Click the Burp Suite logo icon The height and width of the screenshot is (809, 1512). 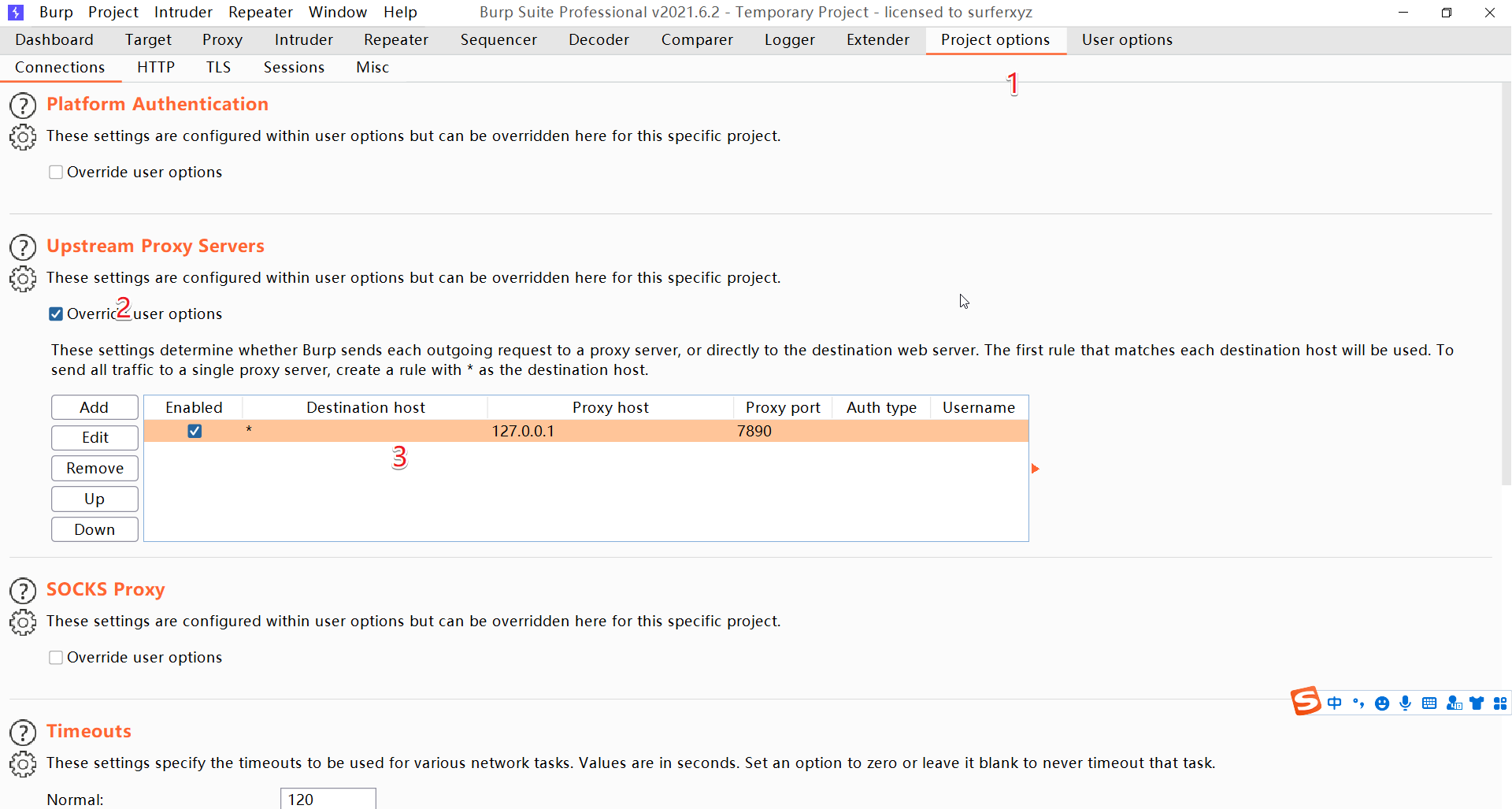15,13
